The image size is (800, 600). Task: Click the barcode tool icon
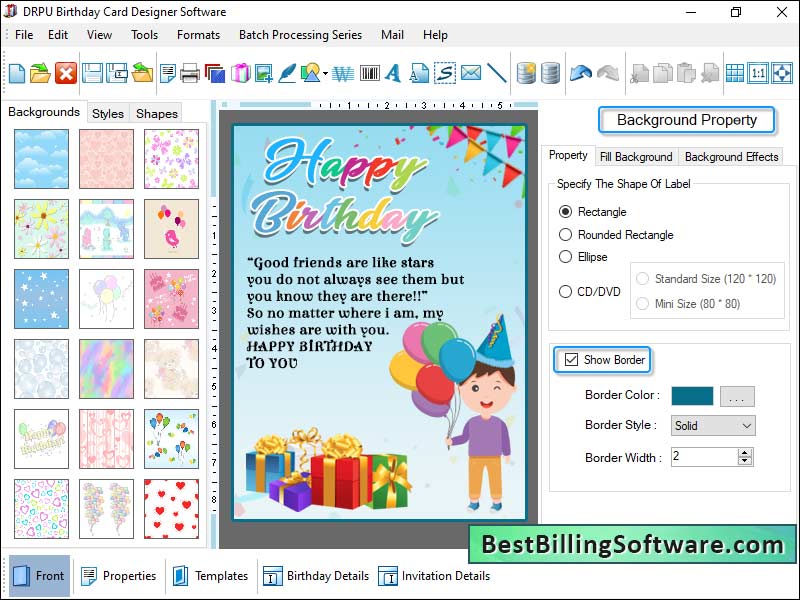pyautogui.click(x=370, y=72)
